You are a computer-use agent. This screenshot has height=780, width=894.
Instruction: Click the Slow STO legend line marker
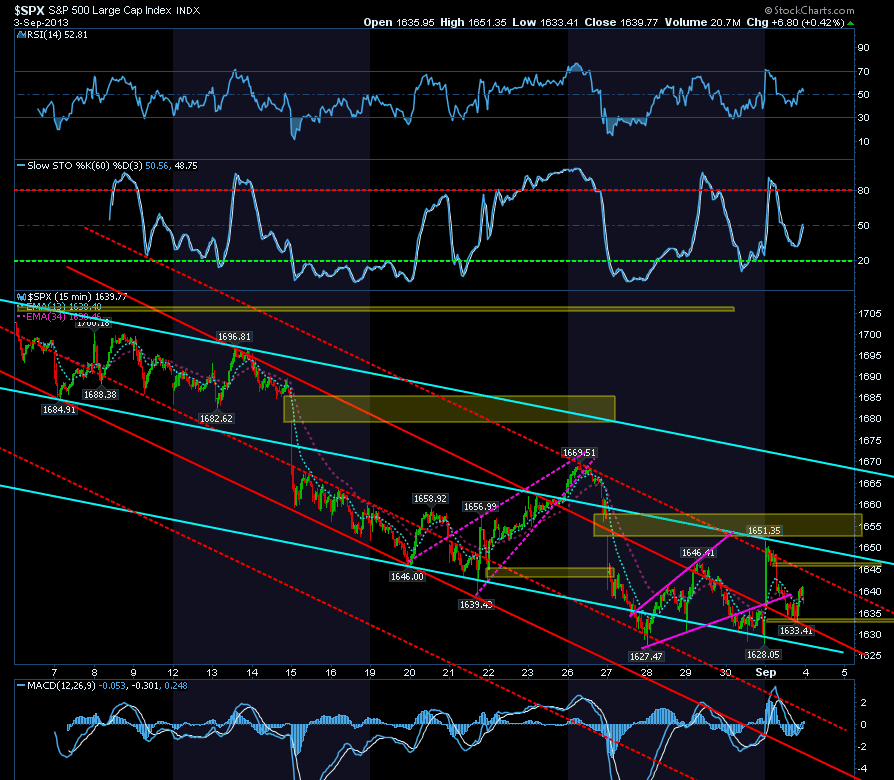pos(21,166)
